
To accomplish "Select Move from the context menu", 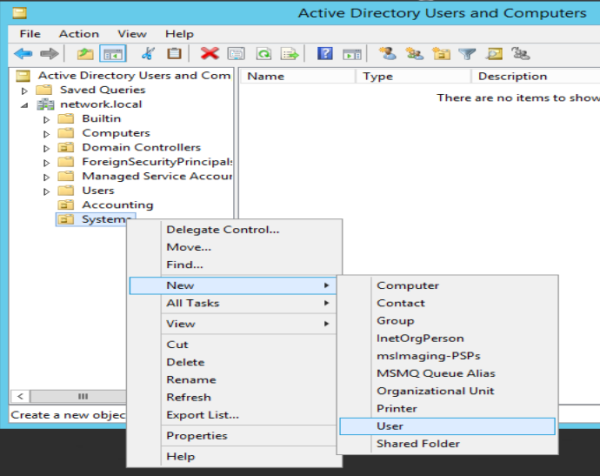I will (x=233, y=247).
